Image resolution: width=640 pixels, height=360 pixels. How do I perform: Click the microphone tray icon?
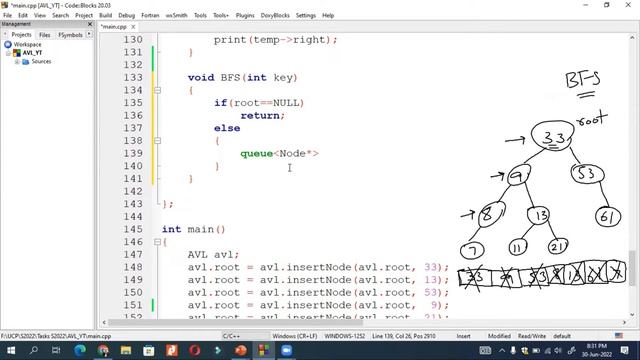(513, 350)
